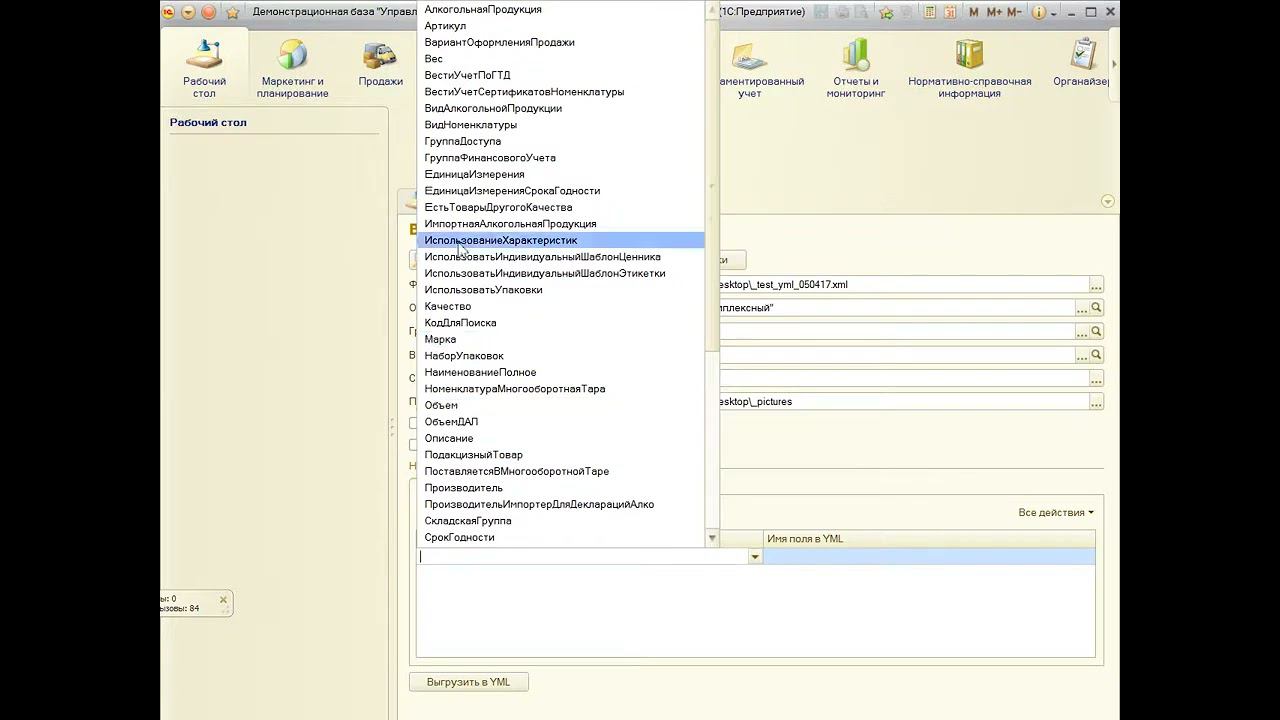Choose НаименованиеПолное item
Image resolution: width=1280 pixels, height=720 pixels.
click(x=560, y=372)
